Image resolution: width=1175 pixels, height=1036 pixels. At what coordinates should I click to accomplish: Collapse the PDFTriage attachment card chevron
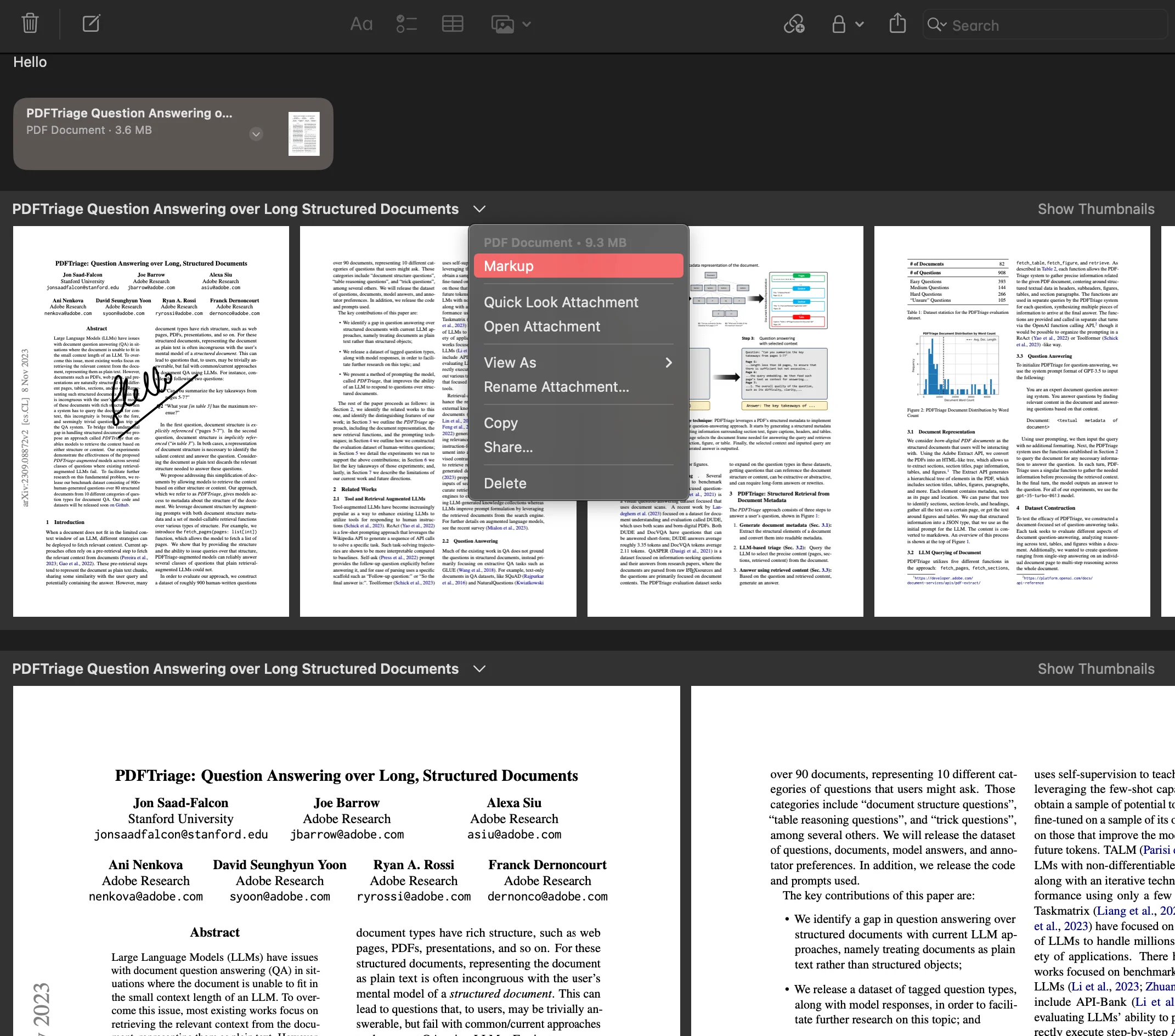click(256, 134)
